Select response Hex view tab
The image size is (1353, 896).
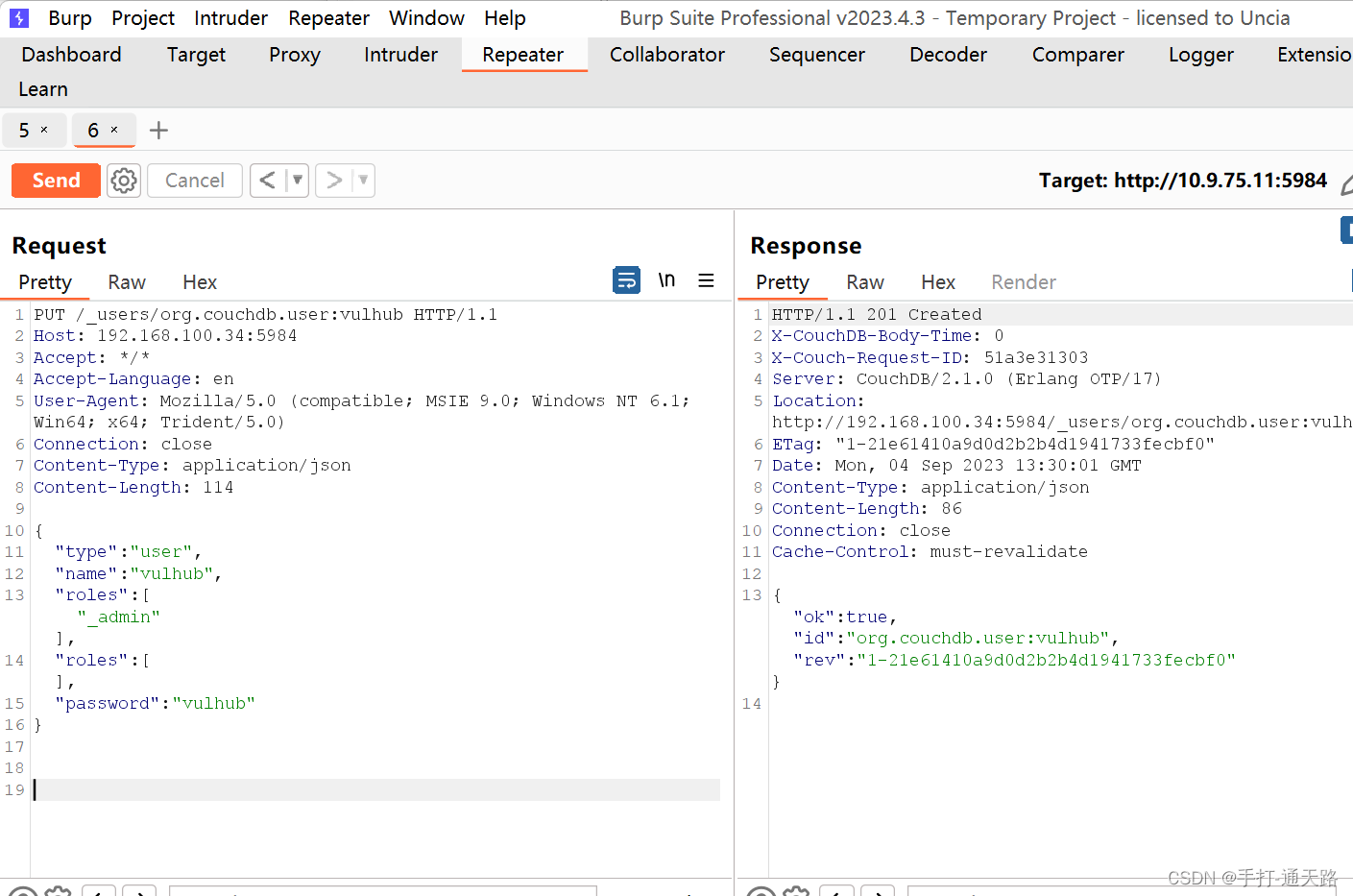[x=938, y=282]
